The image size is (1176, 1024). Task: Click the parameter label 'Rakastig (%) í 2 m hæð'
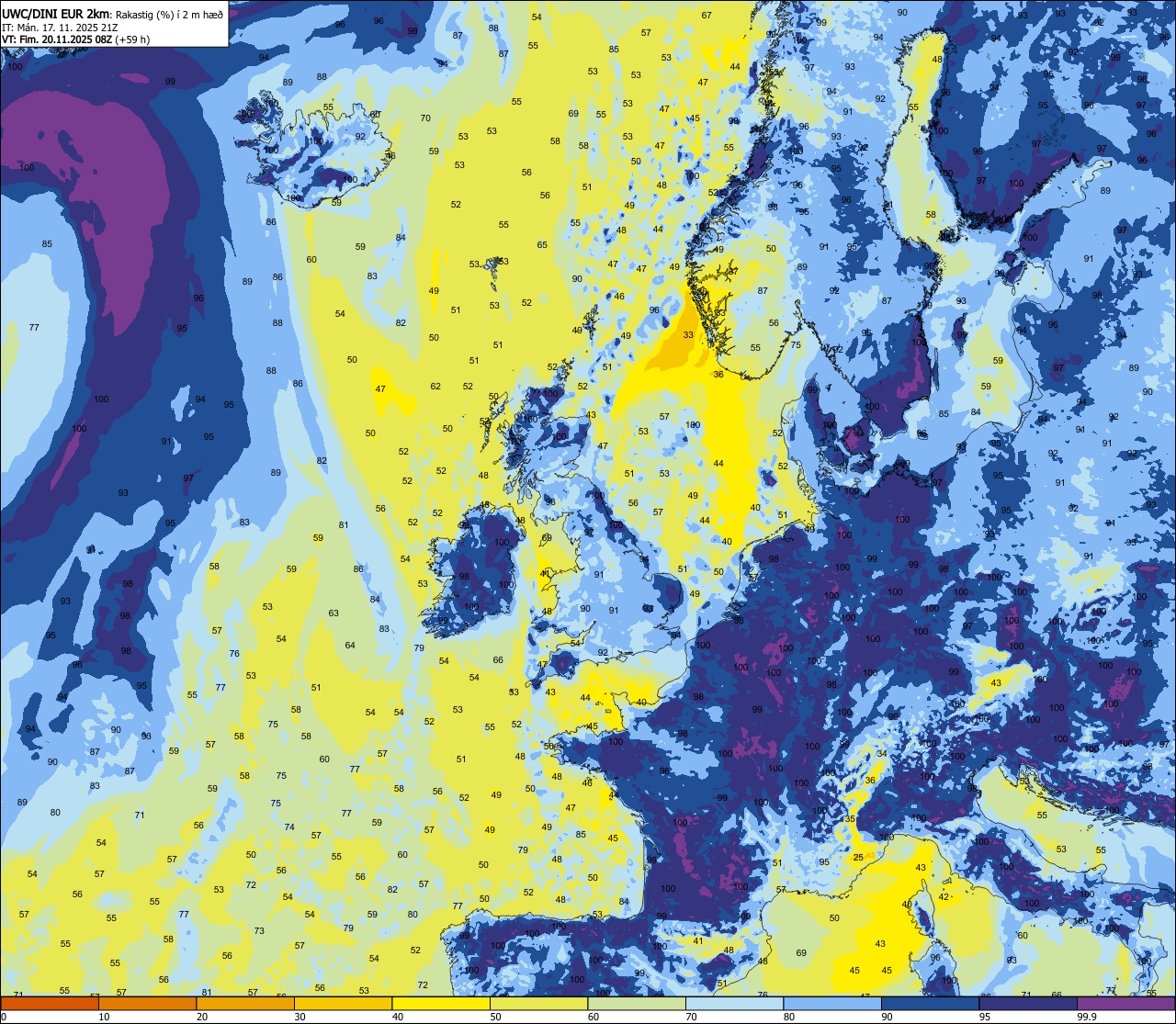169,14
